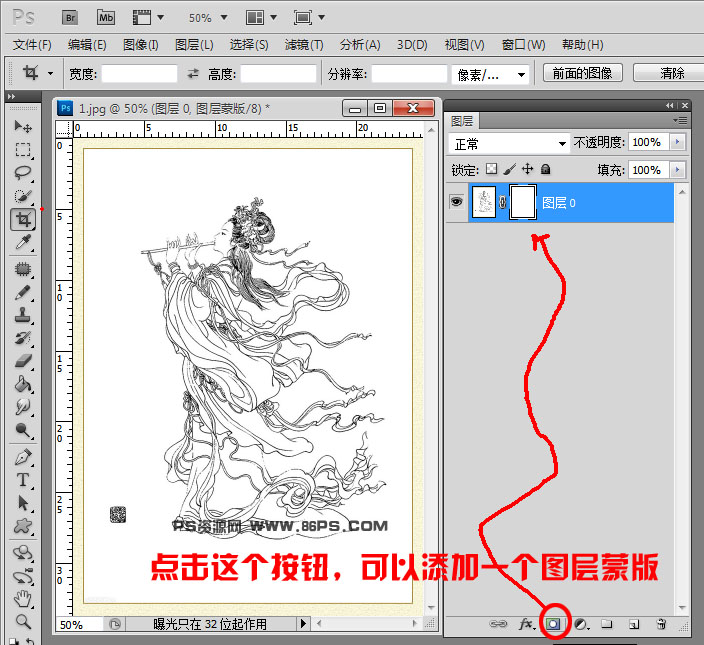
Task: Open the 文件(F) menu
Action: coord(32,45)
